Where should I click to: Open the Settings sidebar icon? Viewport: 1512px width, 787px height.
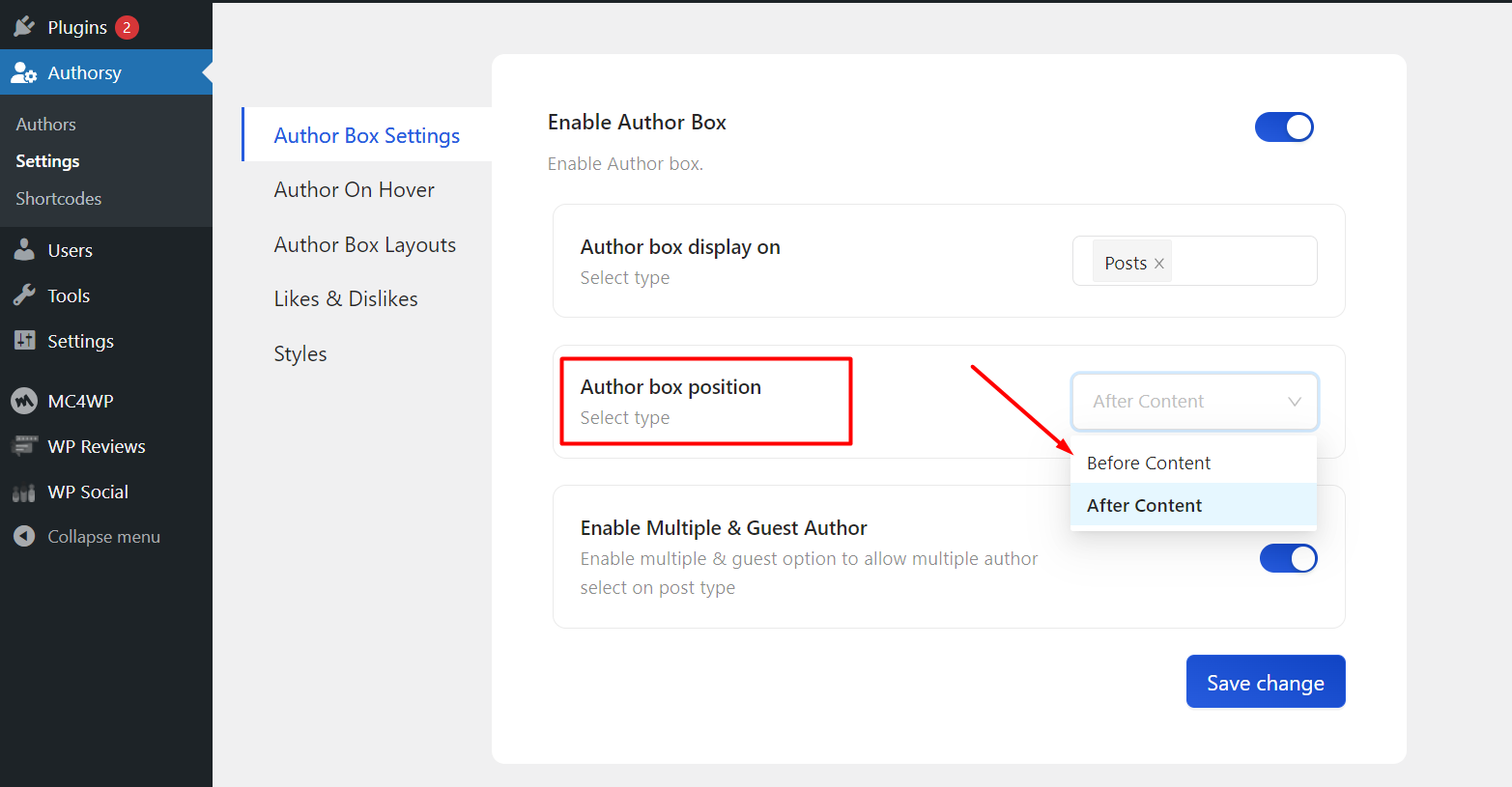pos(24,340)
